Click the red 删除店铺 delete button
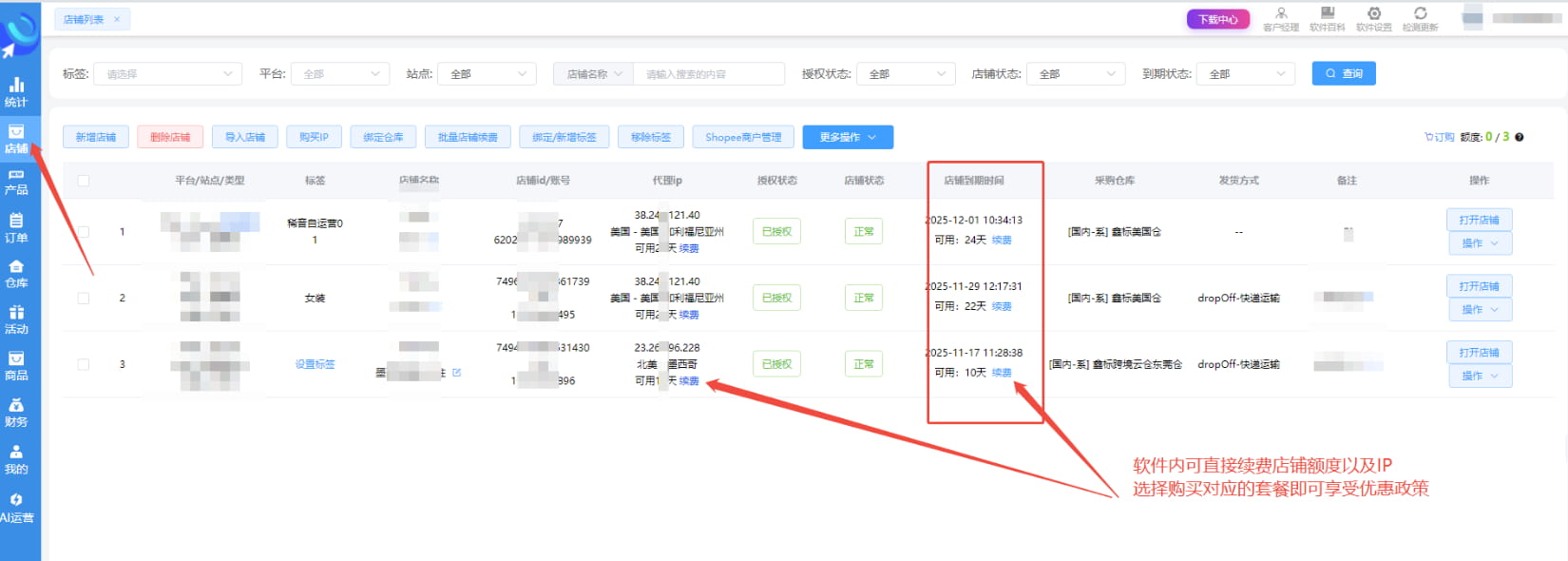Viewport: 1568px width, 561px height. 170,137
